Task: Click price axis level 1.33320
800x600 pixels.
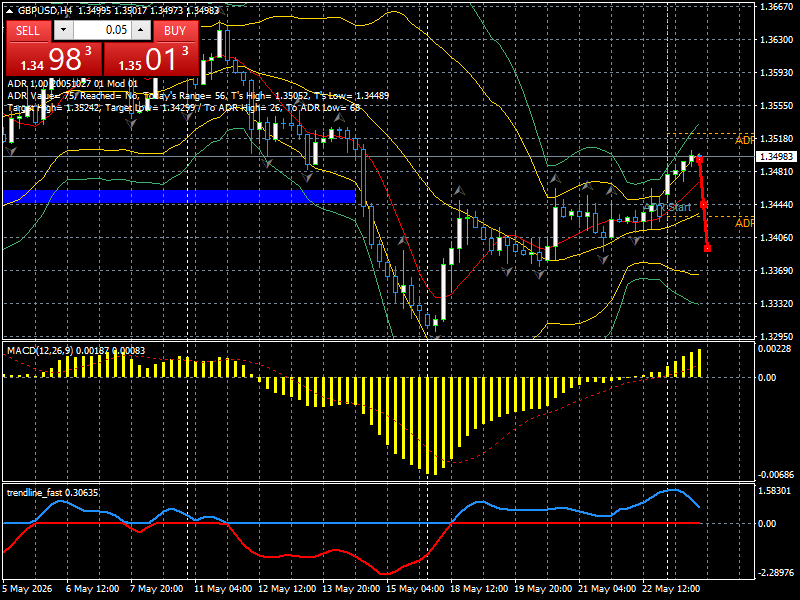Action: point(776,304)
